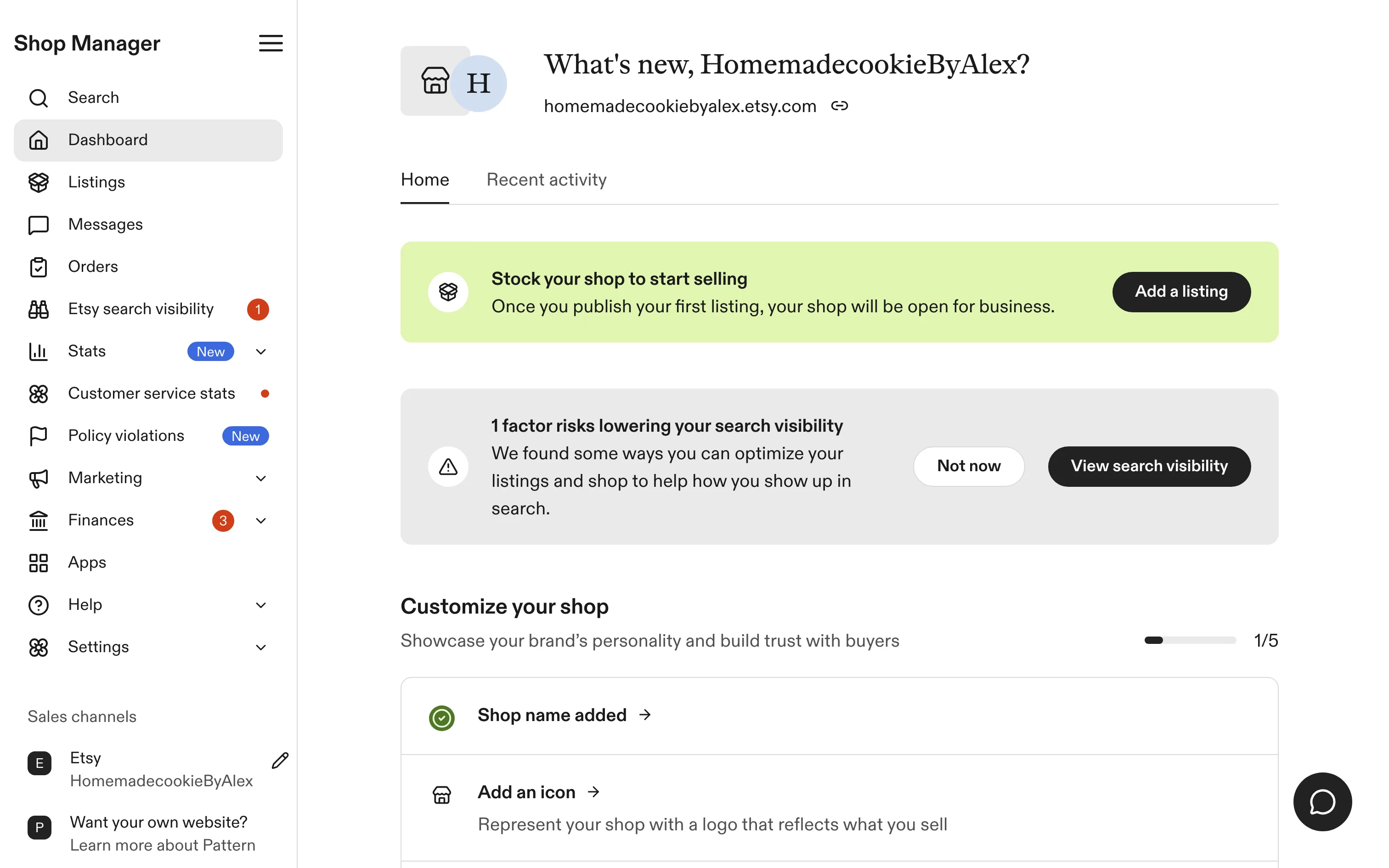Open Etsy search visibility menu item

click(148, 309)
